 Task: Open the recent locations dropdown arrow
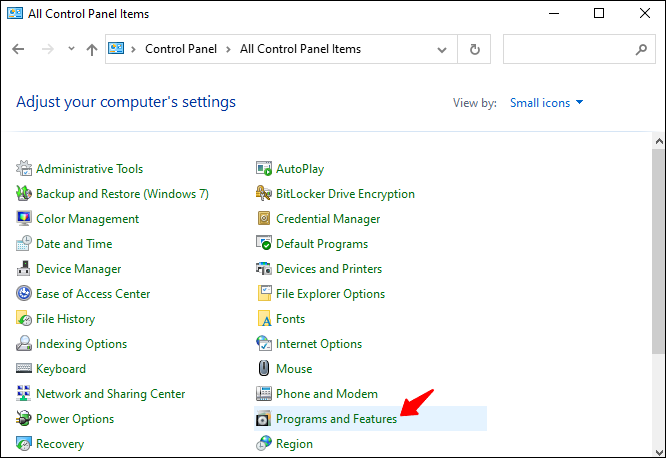click(x=71, y=49)
